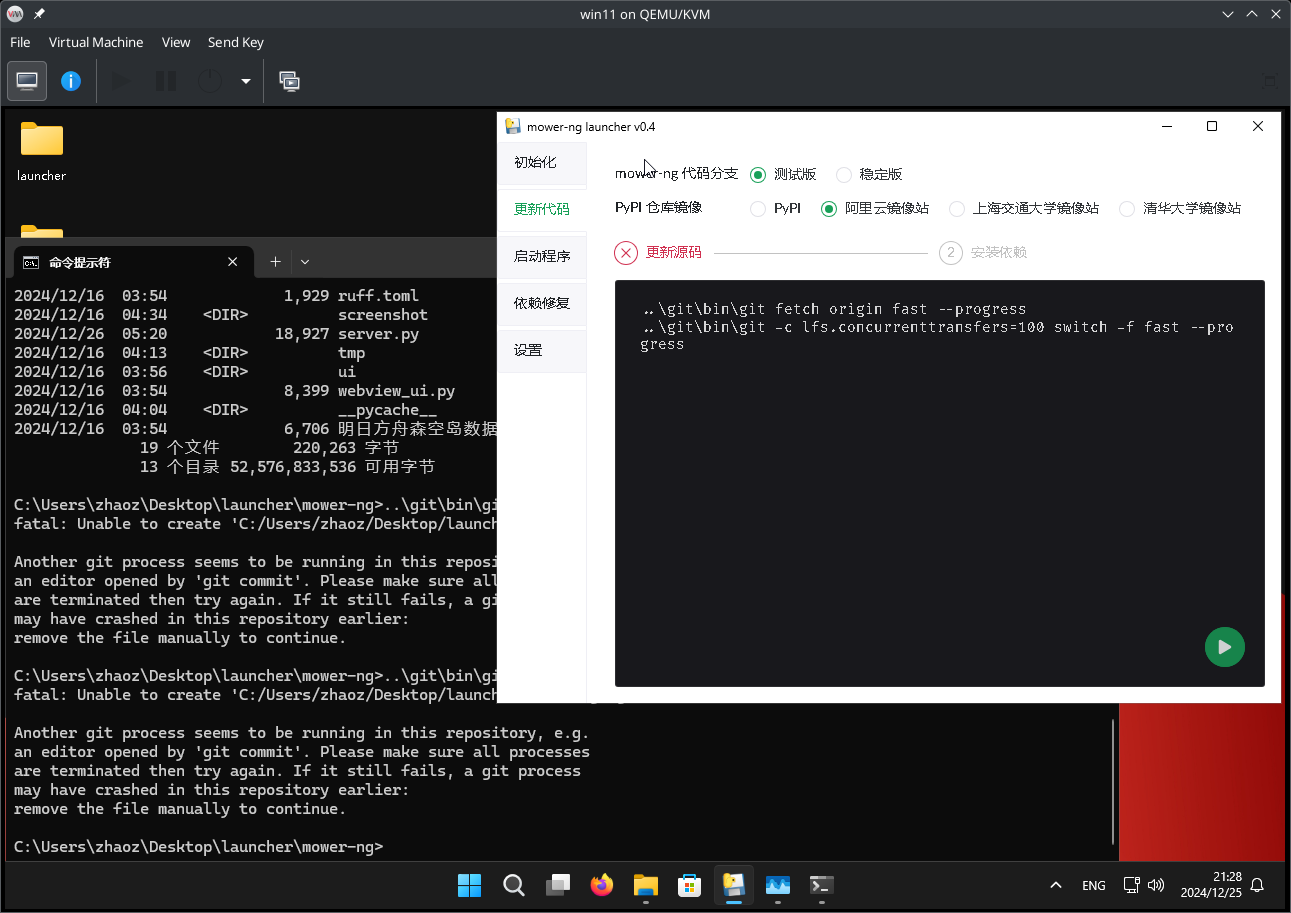Show the graphical console monitor button

27,81
